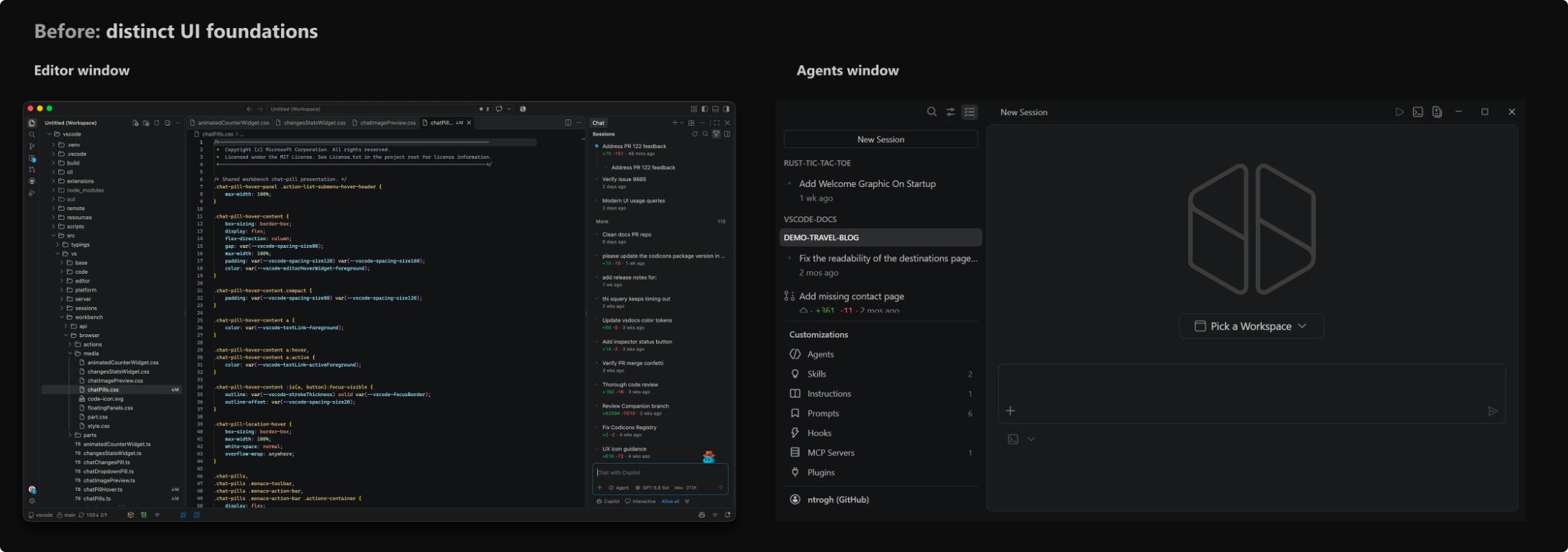Click send arrow in Agents window input

click(1493, 411)
